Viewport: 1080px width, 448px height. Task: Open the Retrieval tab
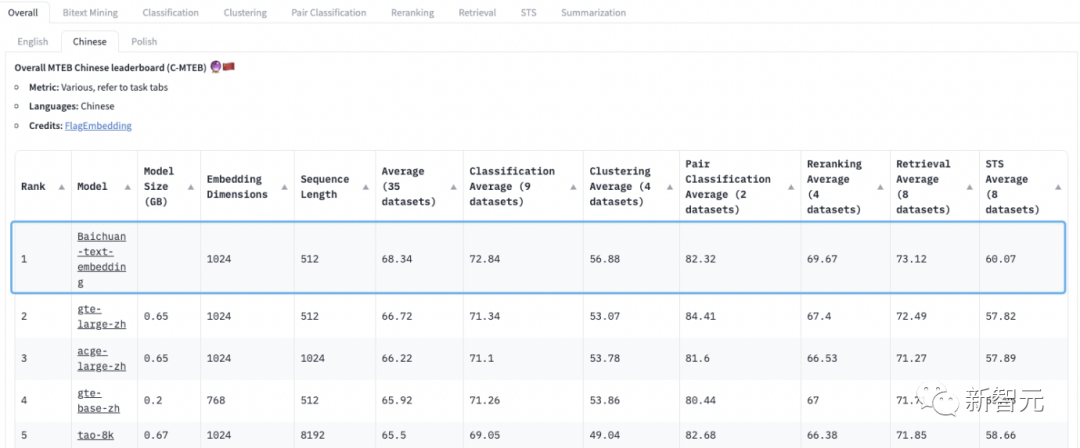click(x=477, y=13)
